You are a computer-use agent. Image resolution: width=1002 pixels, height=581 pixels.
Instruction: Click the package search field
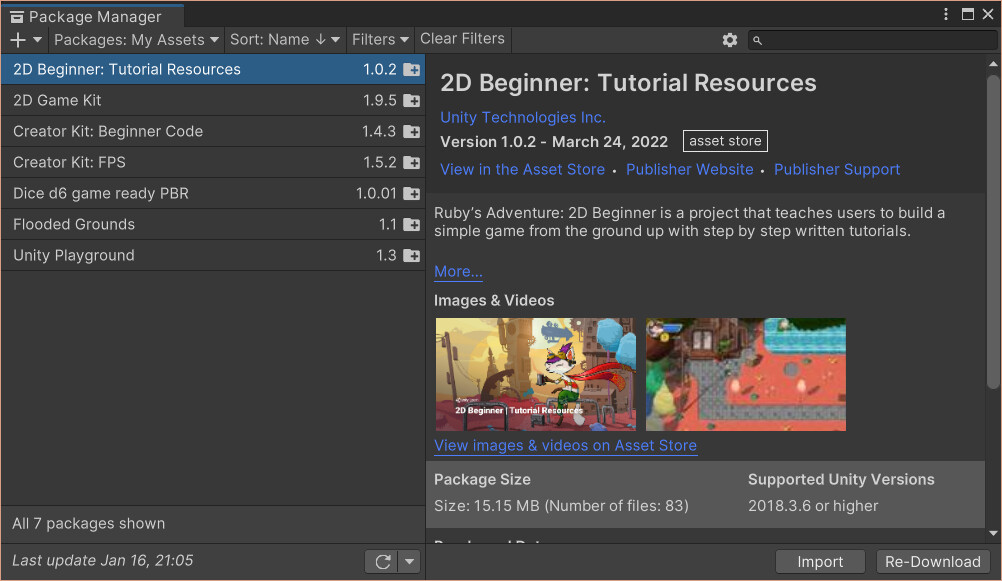pyautogui.click(x=872, y=40)
